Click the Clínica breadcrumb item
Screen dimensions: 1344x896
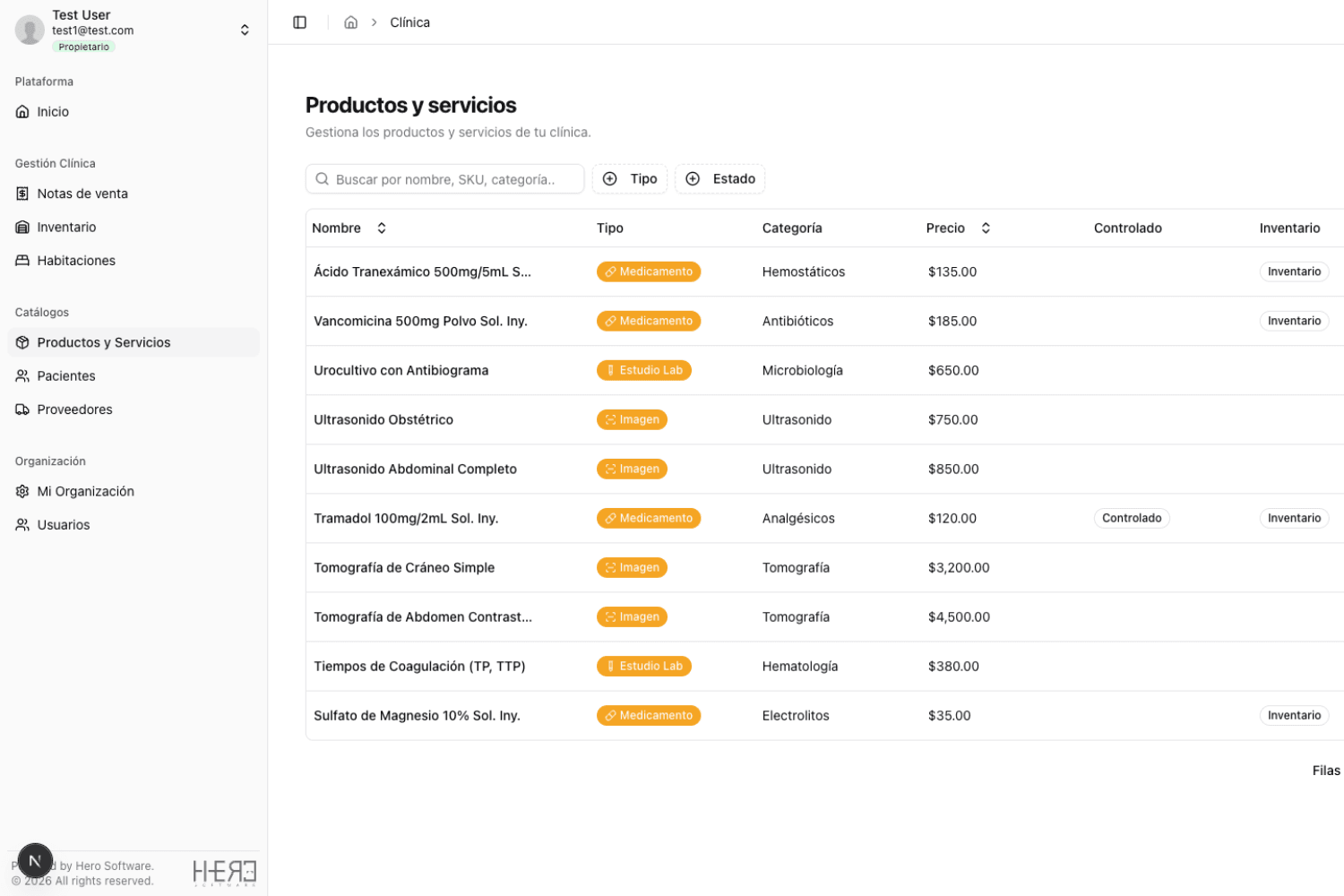coord(409,22)
